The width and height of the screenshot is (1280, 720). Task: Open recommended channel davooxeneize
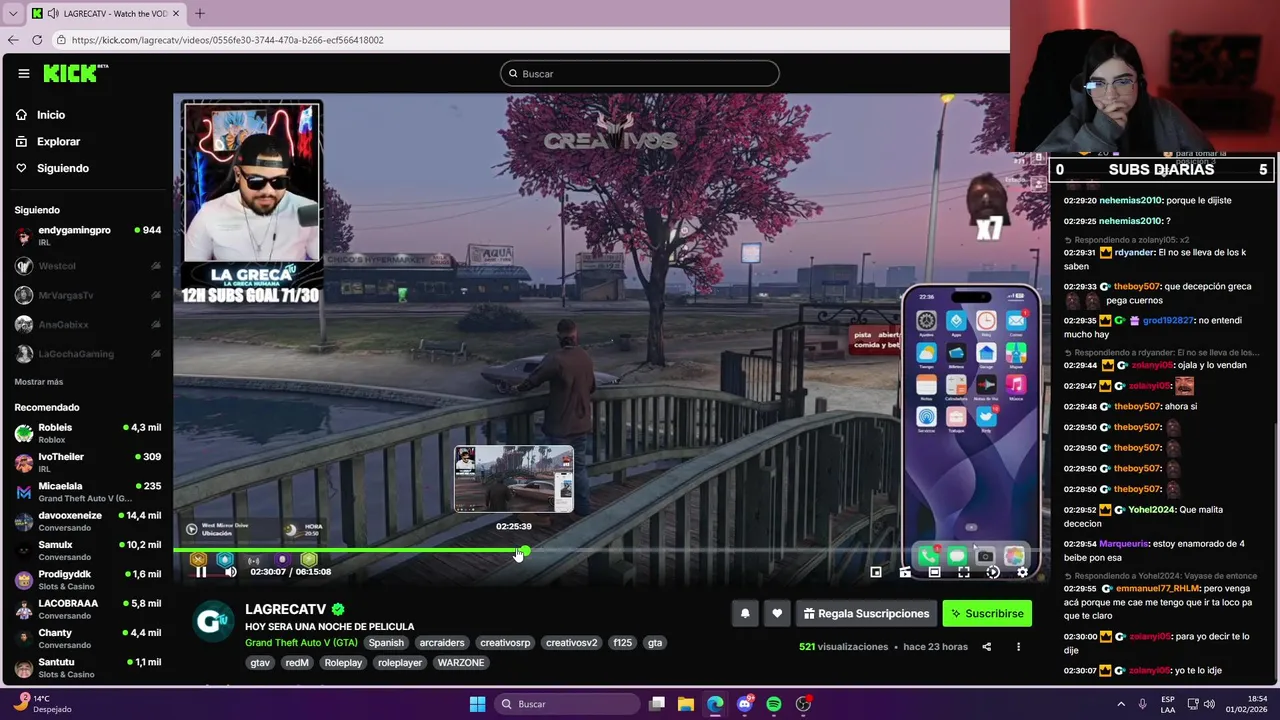(88, 521)
